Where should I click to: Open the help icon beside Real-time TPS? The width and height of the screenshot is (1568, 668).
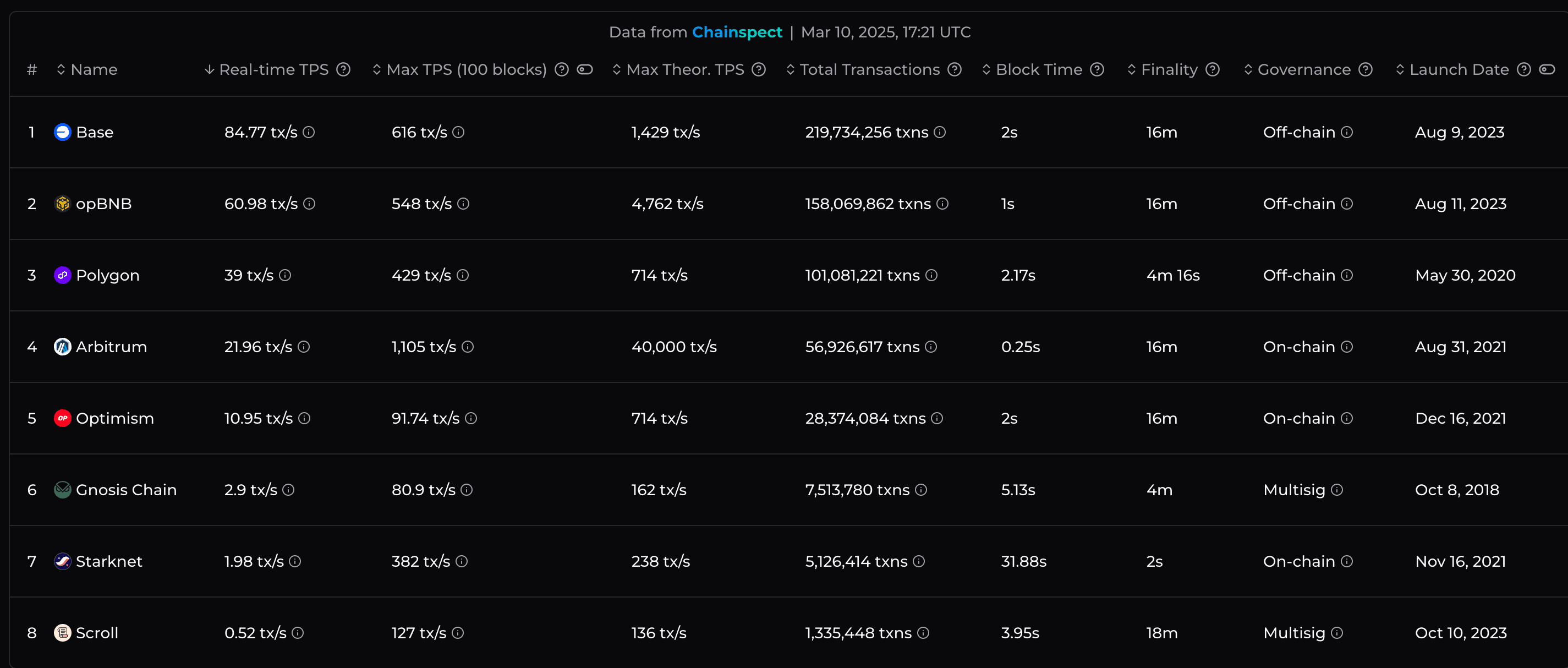(343, 69)
